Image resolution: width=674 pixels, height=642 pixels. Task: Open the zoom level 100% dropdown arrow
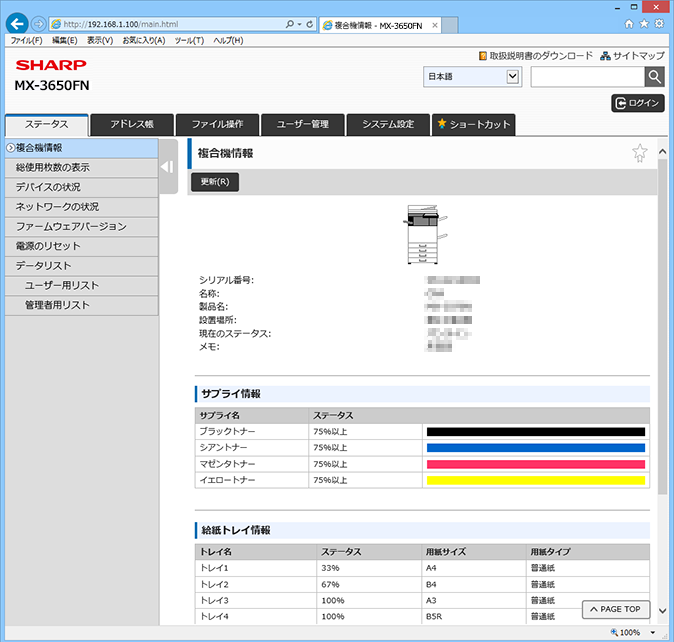coord(653,632)
